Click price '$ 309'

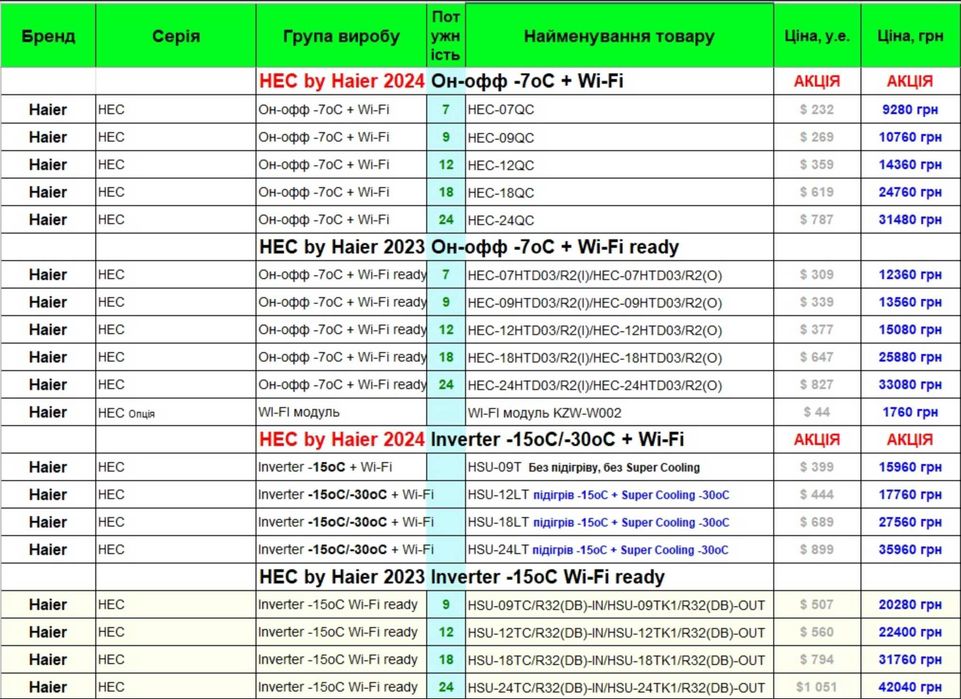click(817, 275)
